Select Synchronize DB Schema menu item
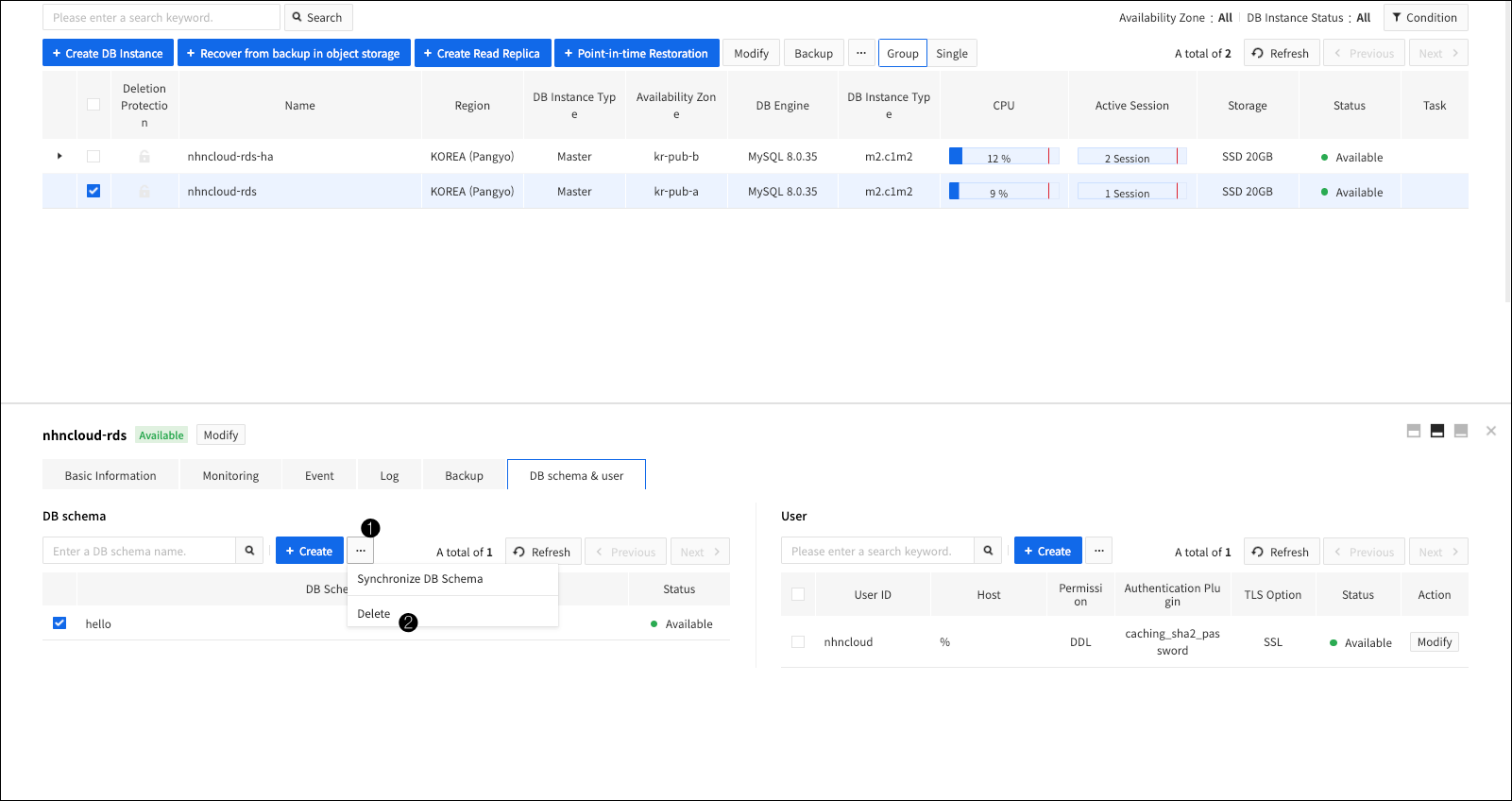This screenshot has width=1512, height=801. coord(452,579)
